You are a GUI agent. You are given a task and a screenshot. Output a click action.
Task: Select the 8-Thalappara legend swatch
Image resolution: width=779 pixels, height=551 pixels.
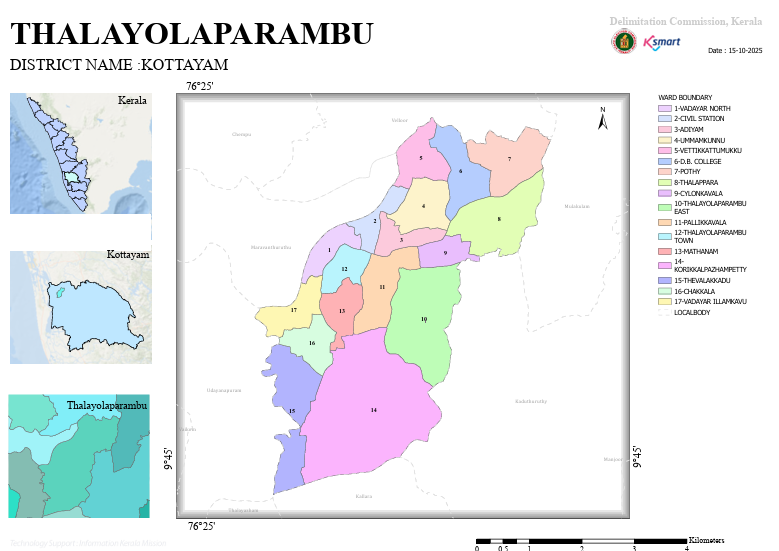(665, 182)
